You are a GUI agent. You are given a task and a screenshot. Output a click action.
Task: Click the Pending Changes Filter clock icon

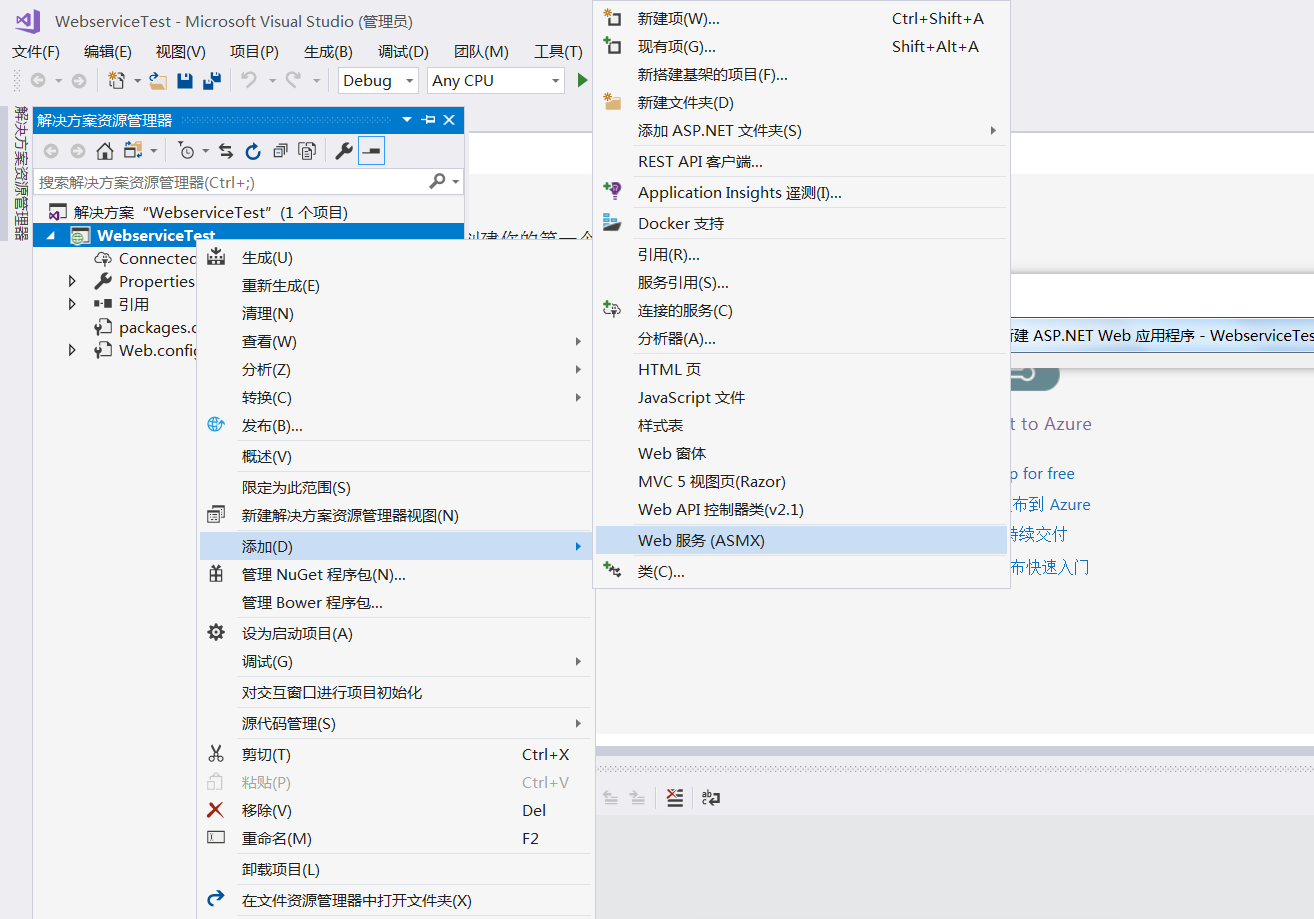tap(187, 151)
